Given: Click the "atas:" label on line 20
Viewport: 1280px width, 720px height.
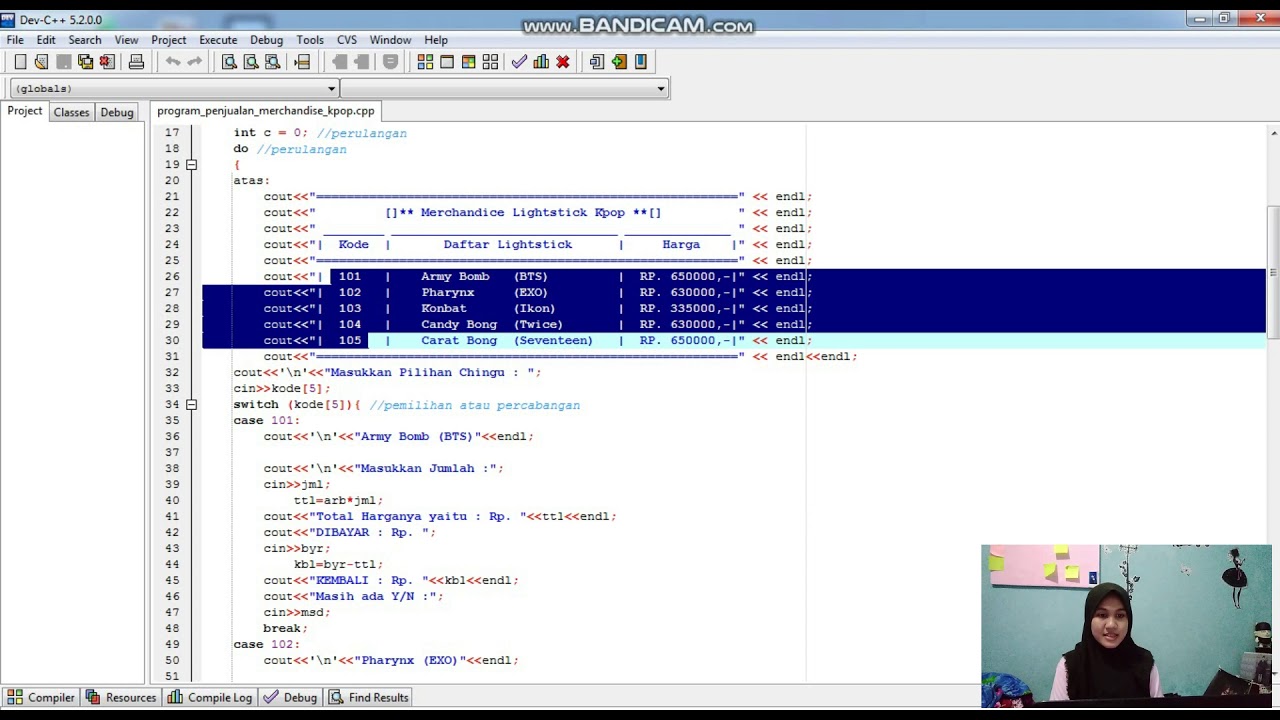Looking at the screenshot, I should pos(252,180).
